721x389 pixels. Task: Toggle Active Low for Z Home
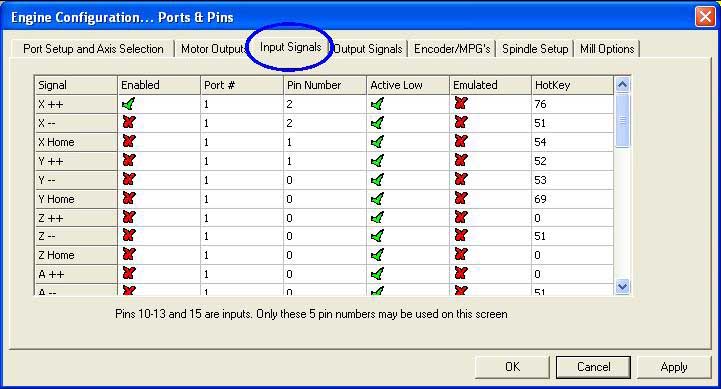[x=377, y=254]
